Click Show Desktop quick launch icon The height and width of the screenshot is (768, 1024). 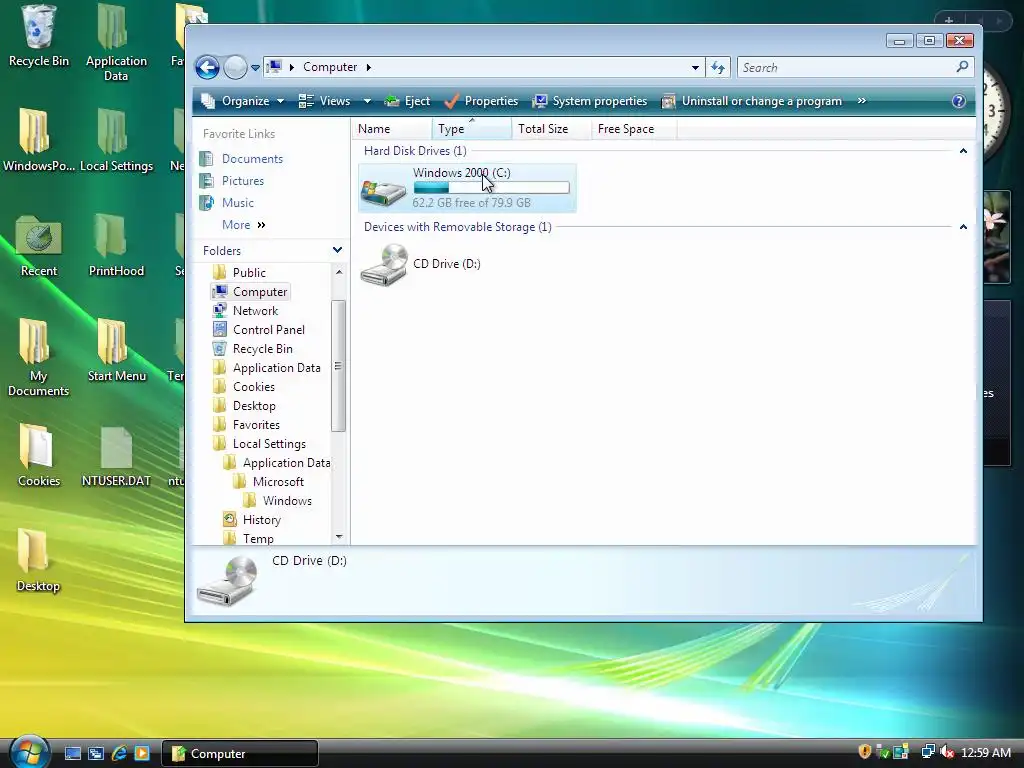pos(72,754)
